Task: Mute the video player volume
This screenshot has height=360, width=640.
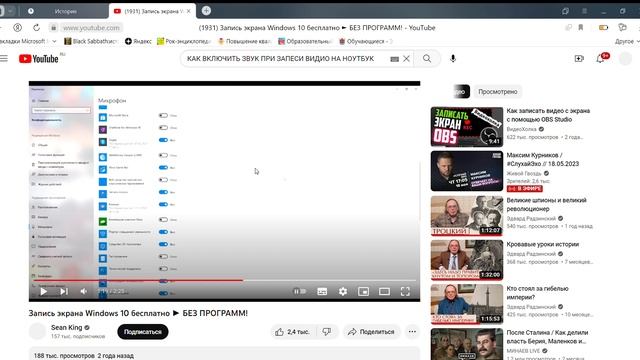Action: click(84, 291)
